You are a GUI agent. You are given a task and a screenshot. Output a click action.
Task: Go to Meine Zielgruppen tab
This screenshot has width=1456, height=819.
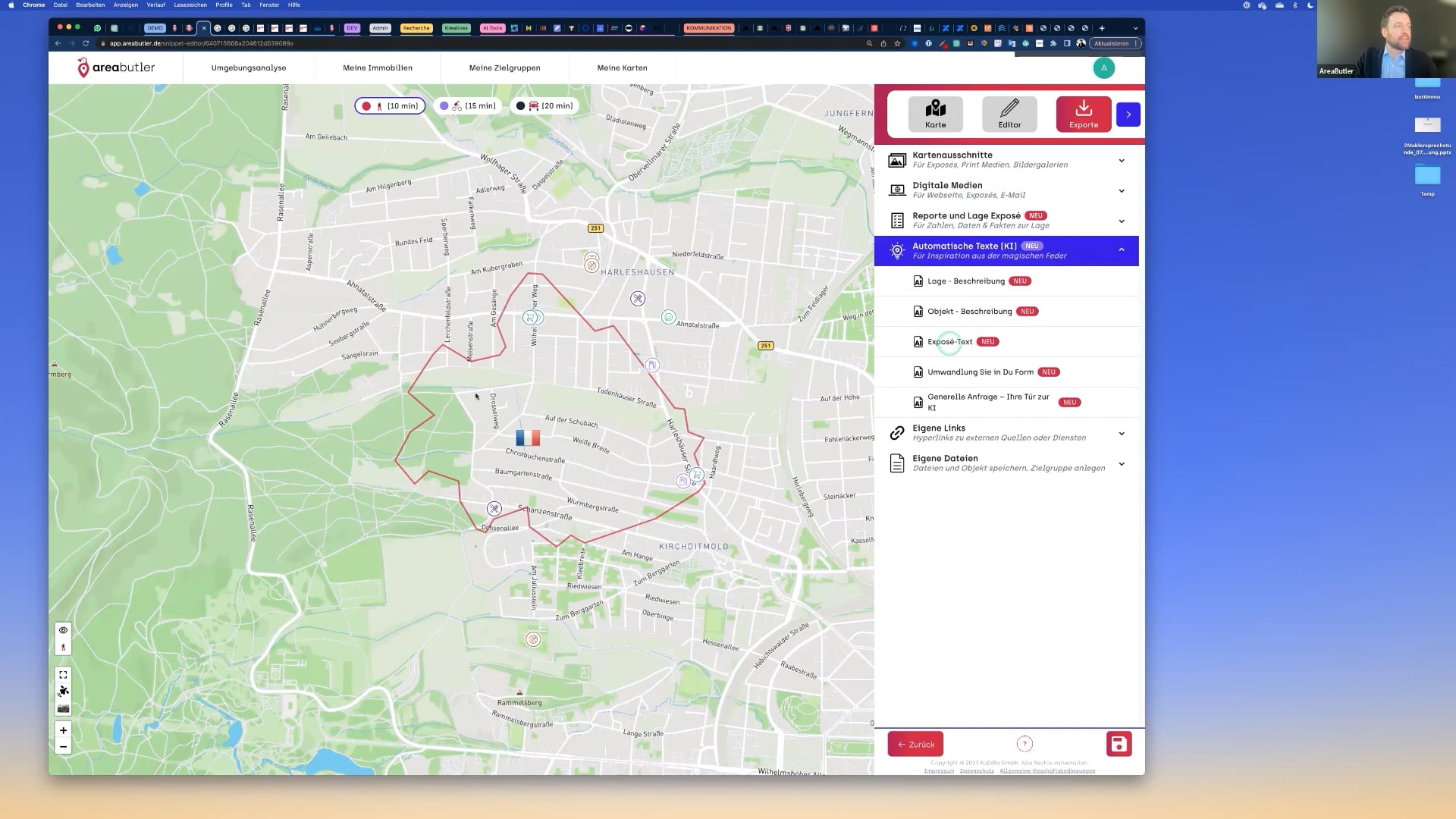click(505, 68)
